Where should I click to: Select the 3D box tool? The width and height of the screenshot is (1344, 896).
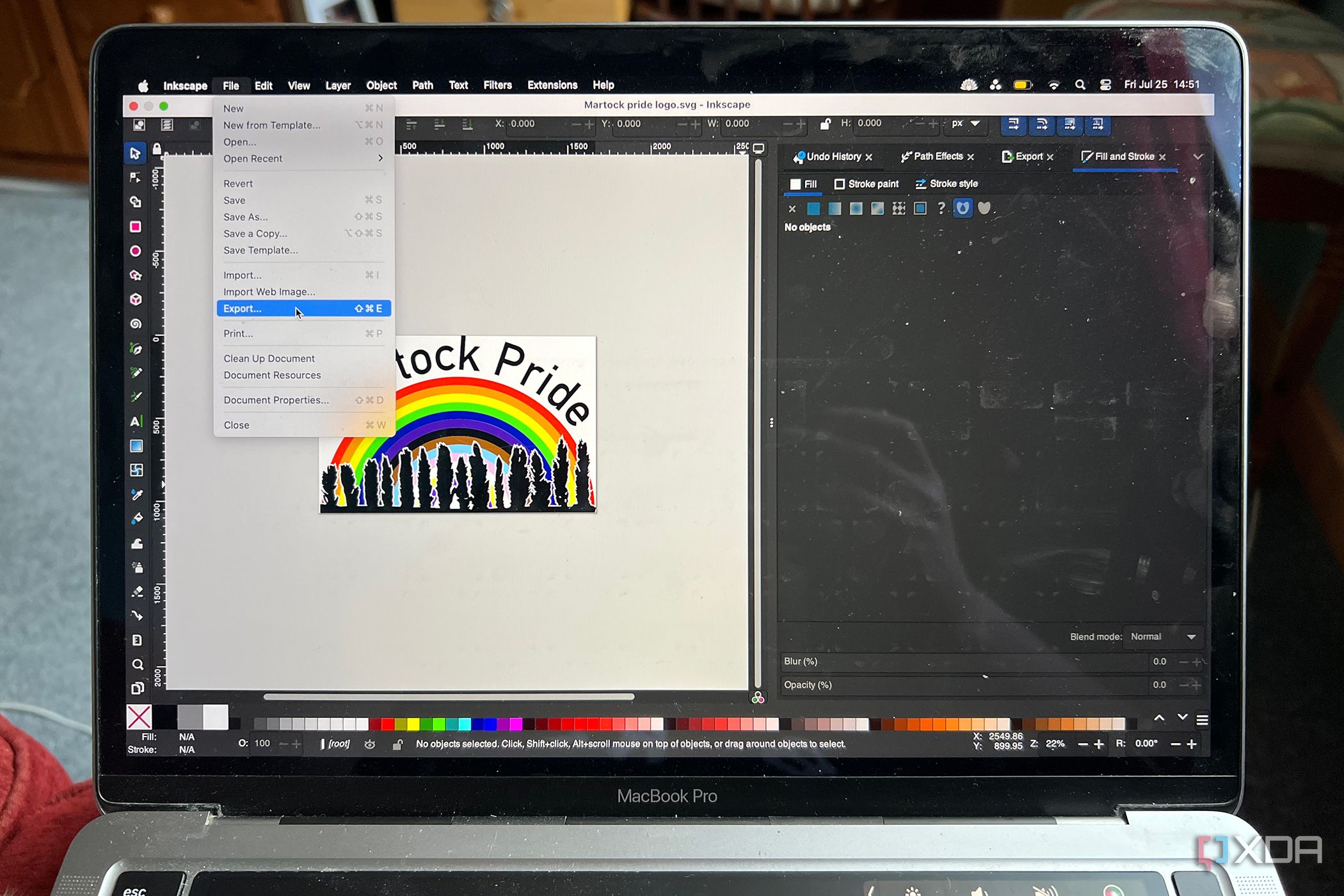135,299
